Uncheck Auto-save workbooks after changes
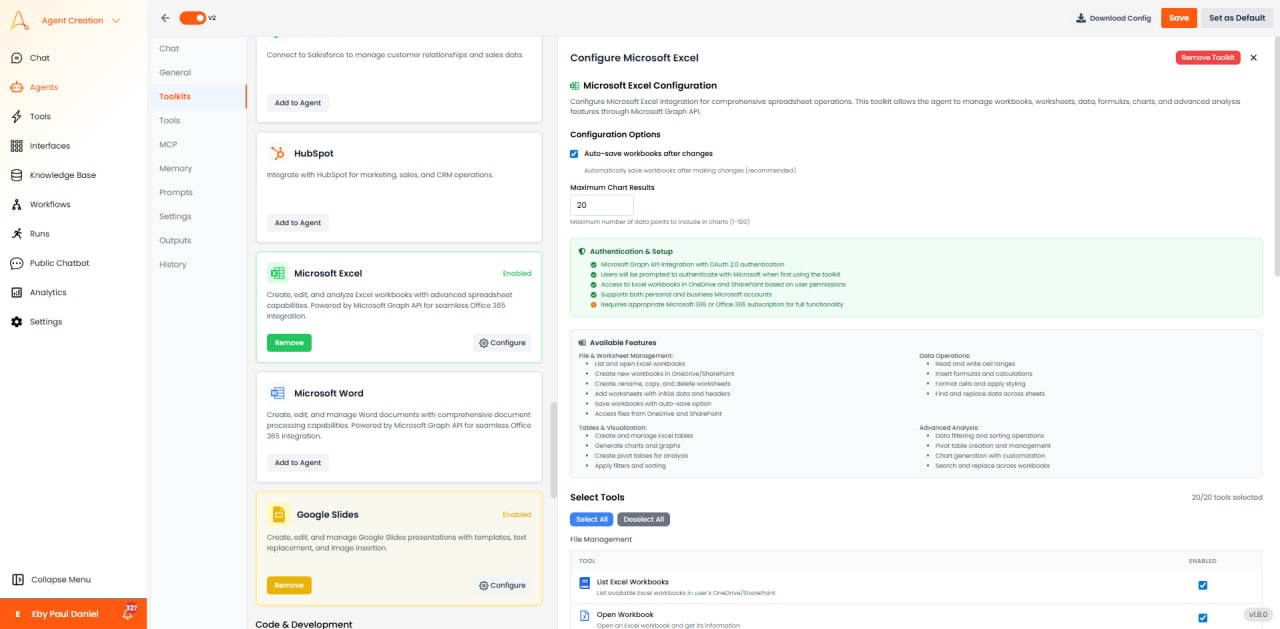The height and width of the screenshot is (629, 1280). (x=574, y=153)
